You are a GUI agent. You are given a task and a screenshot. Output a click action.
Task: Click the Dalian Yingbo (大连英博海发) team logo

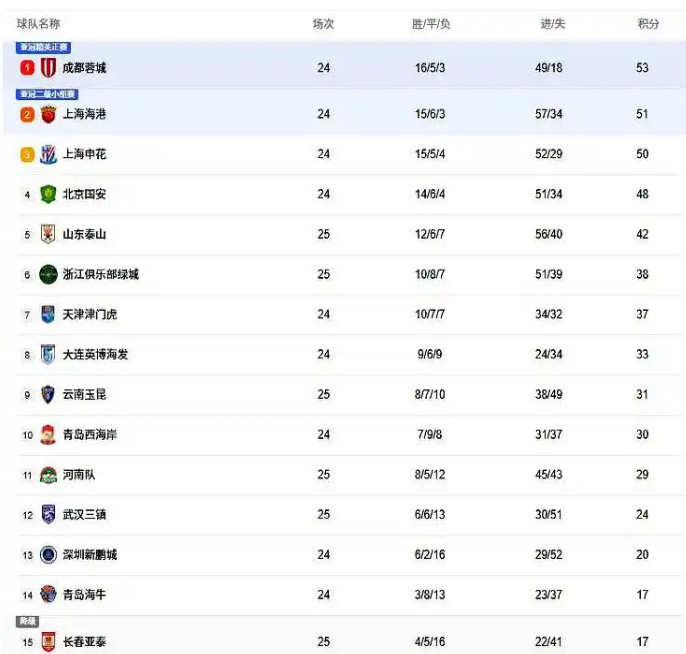48,354
